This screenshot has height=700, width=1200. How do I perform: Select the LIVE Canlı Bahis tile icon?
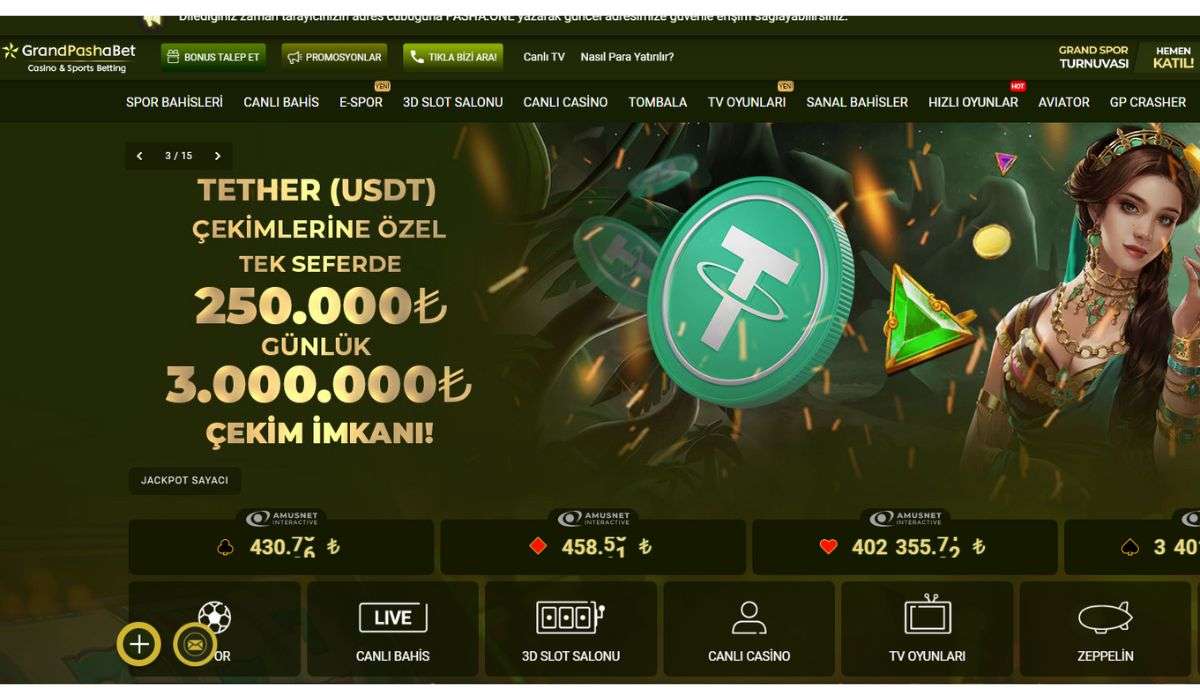393,618
